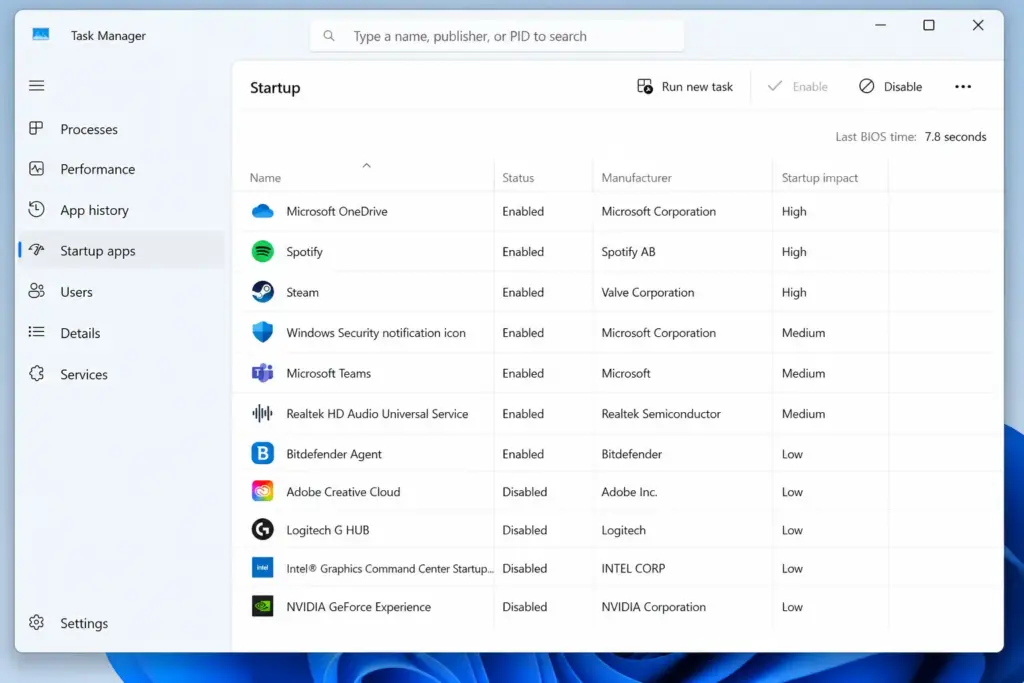This screenshot has width=1024, height=683.
Task: Click the Adobe Creative Cloud icon
Action: tap(263, 491)
